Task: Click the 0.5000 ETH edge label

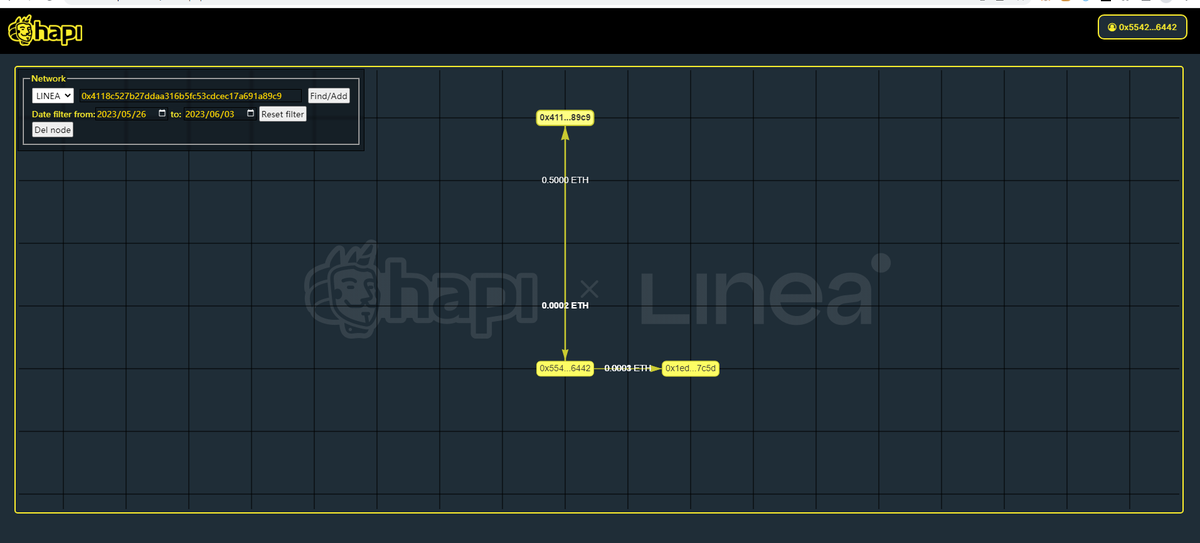Action: [x=565, y=180]
